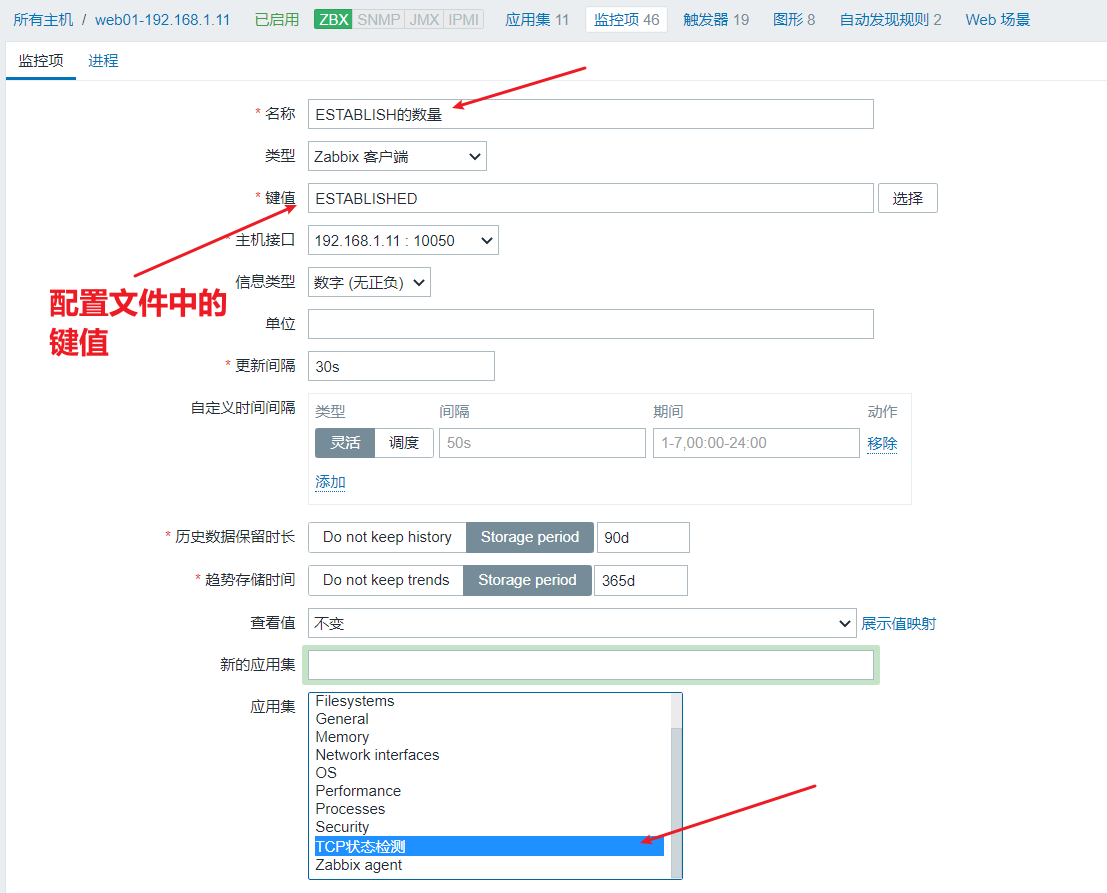Switch to the 进程 form tab

103,61
